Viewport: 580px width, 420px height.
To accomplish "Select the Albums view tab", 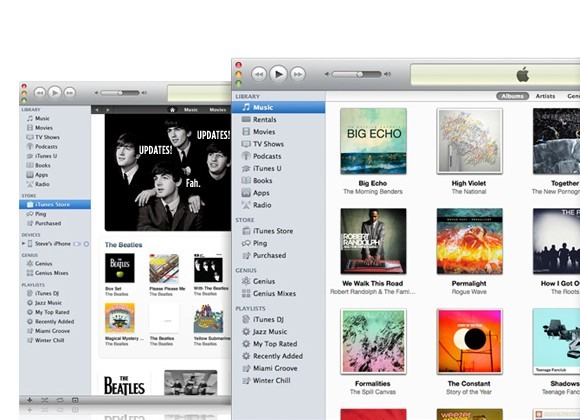I will point(512,96).
